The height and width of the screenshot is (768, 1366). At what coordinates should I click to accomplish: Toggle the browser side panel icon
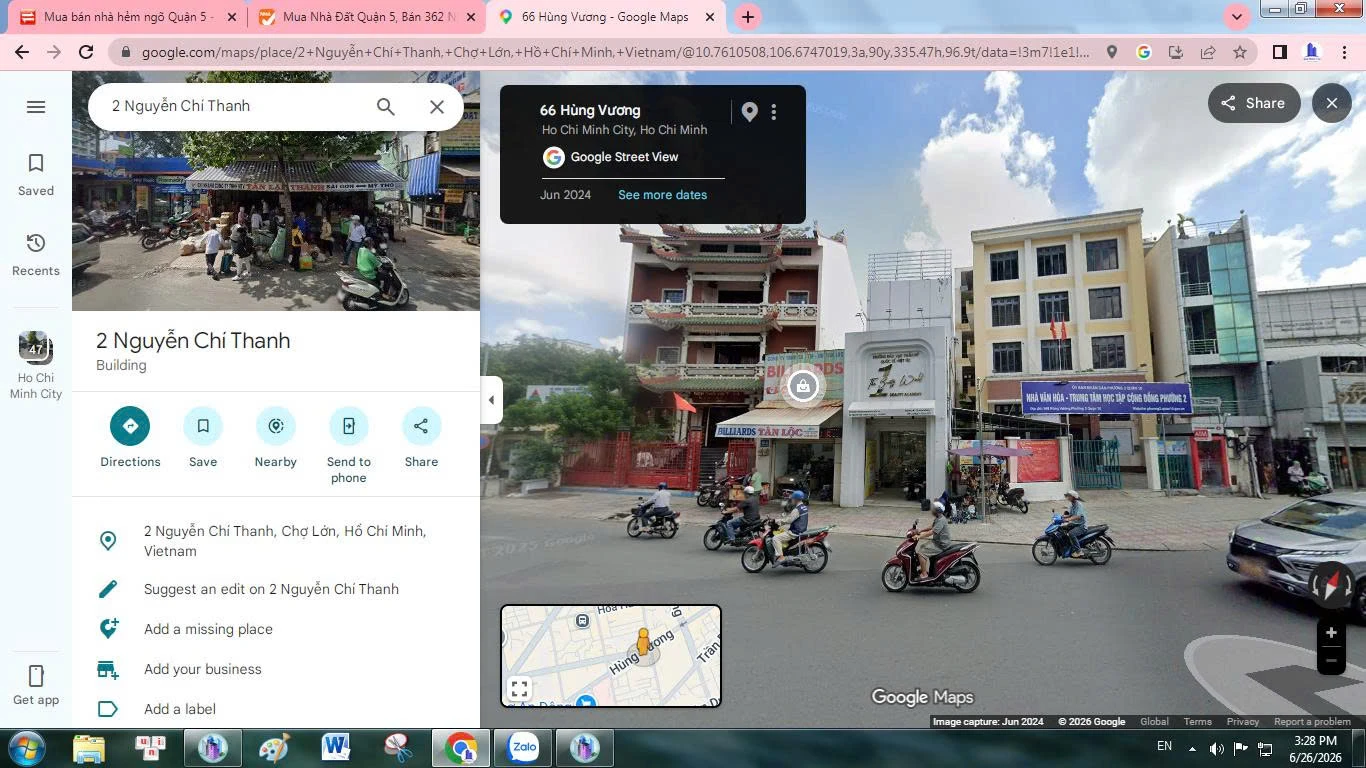coord(1279,52)
